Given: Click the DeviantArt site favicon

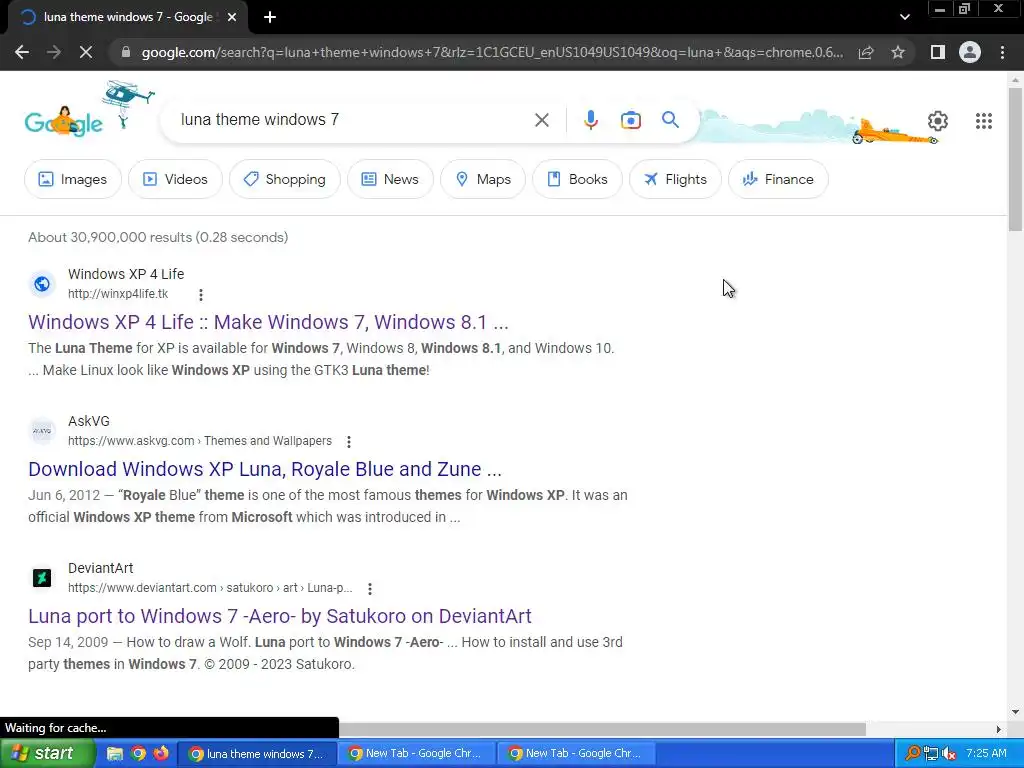Looking at the screenshot, I should click(x=42, y=578).
